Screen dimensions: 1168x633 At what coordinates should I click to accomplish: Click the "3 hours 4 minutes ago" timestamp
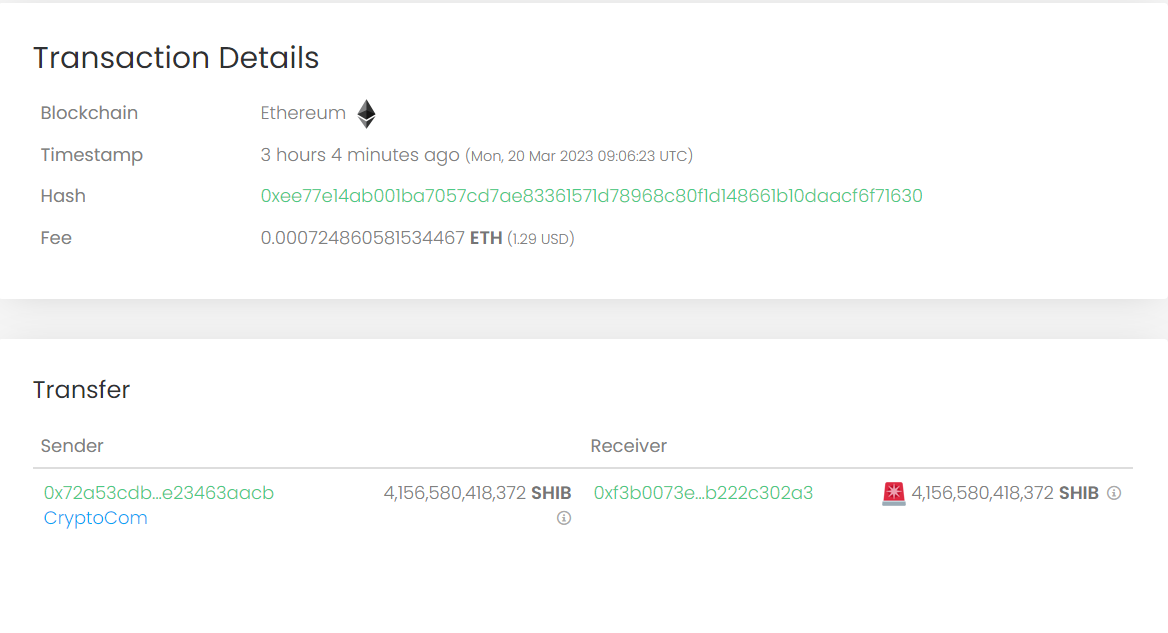pos(360,155)
